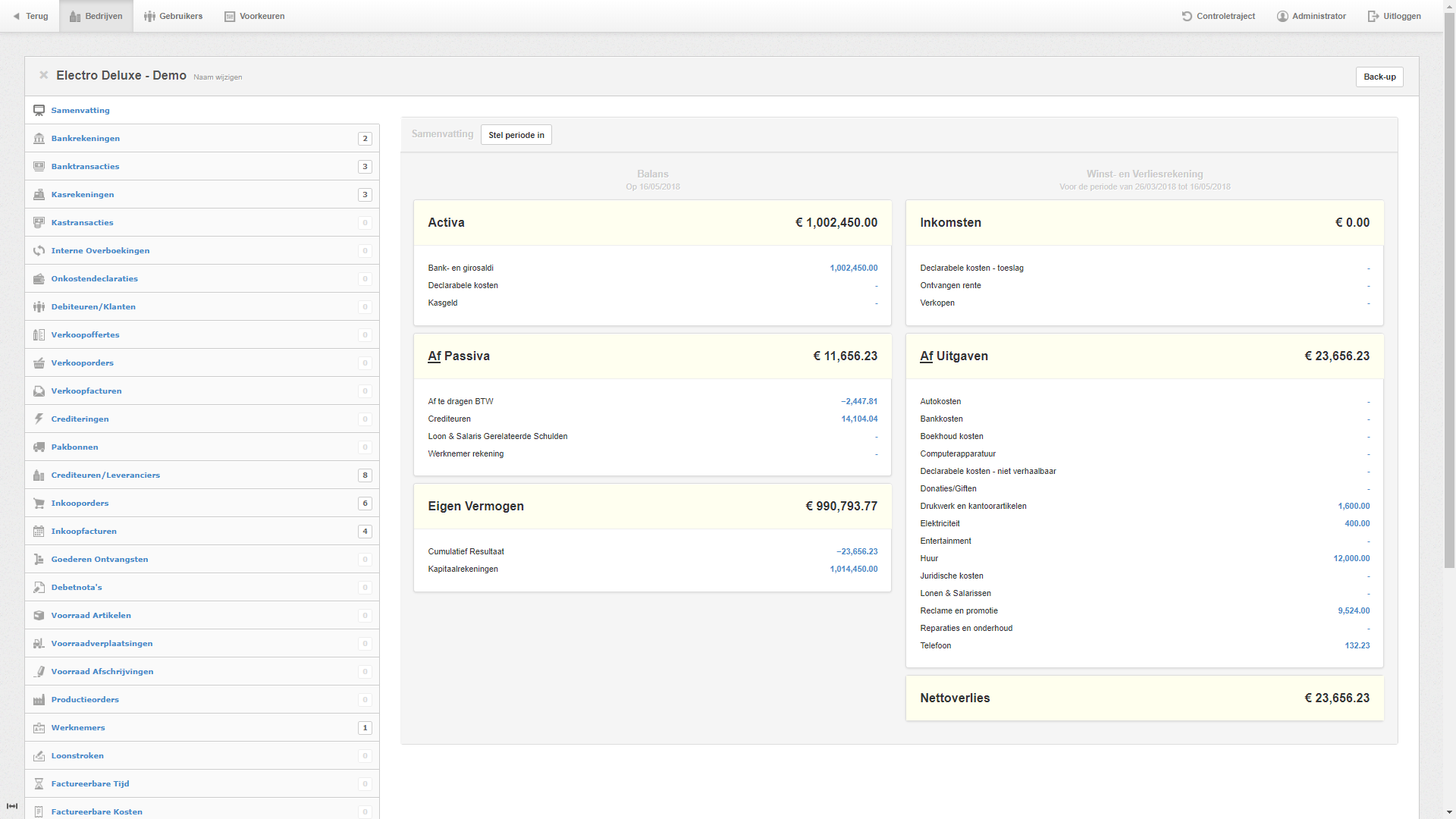This screenshot has height=819, width=1456.
Task: Click the Inkoopfacturen calendar icon
Action: click(x=39, y=532)
